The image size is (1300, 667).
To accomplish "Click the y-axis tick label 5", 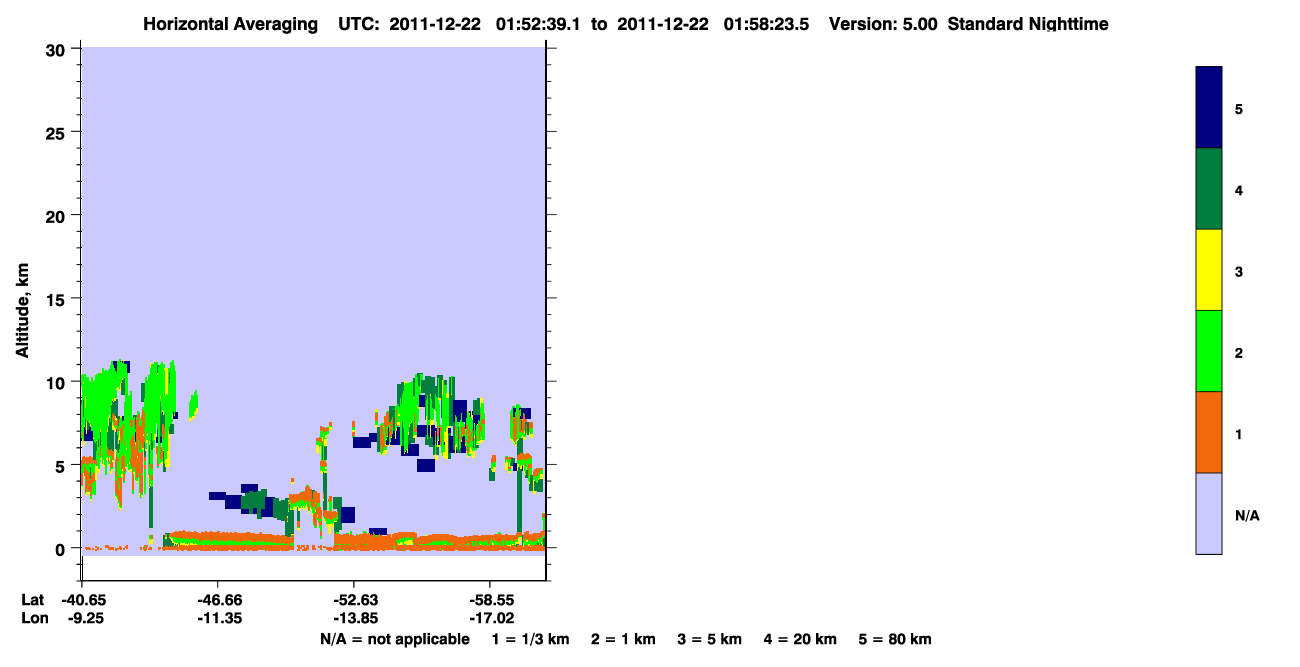I will click(x=61, y=465).
